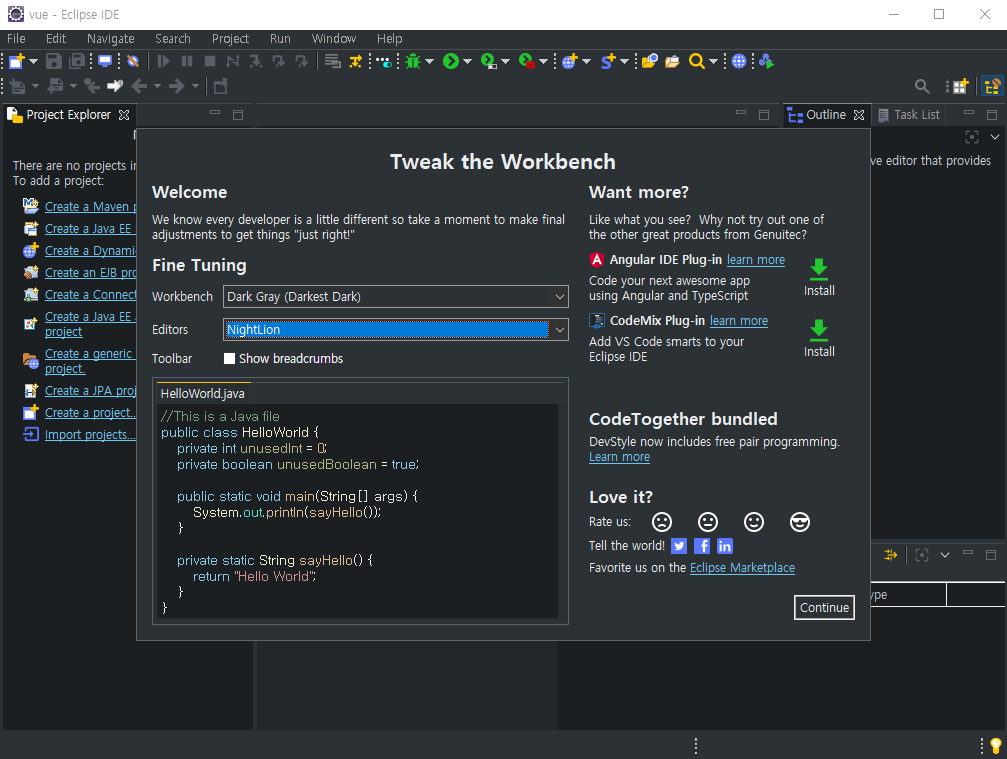Rate with the sunglasses face icon
This screenshot has width=1007, height=759.
click(800, 522)
